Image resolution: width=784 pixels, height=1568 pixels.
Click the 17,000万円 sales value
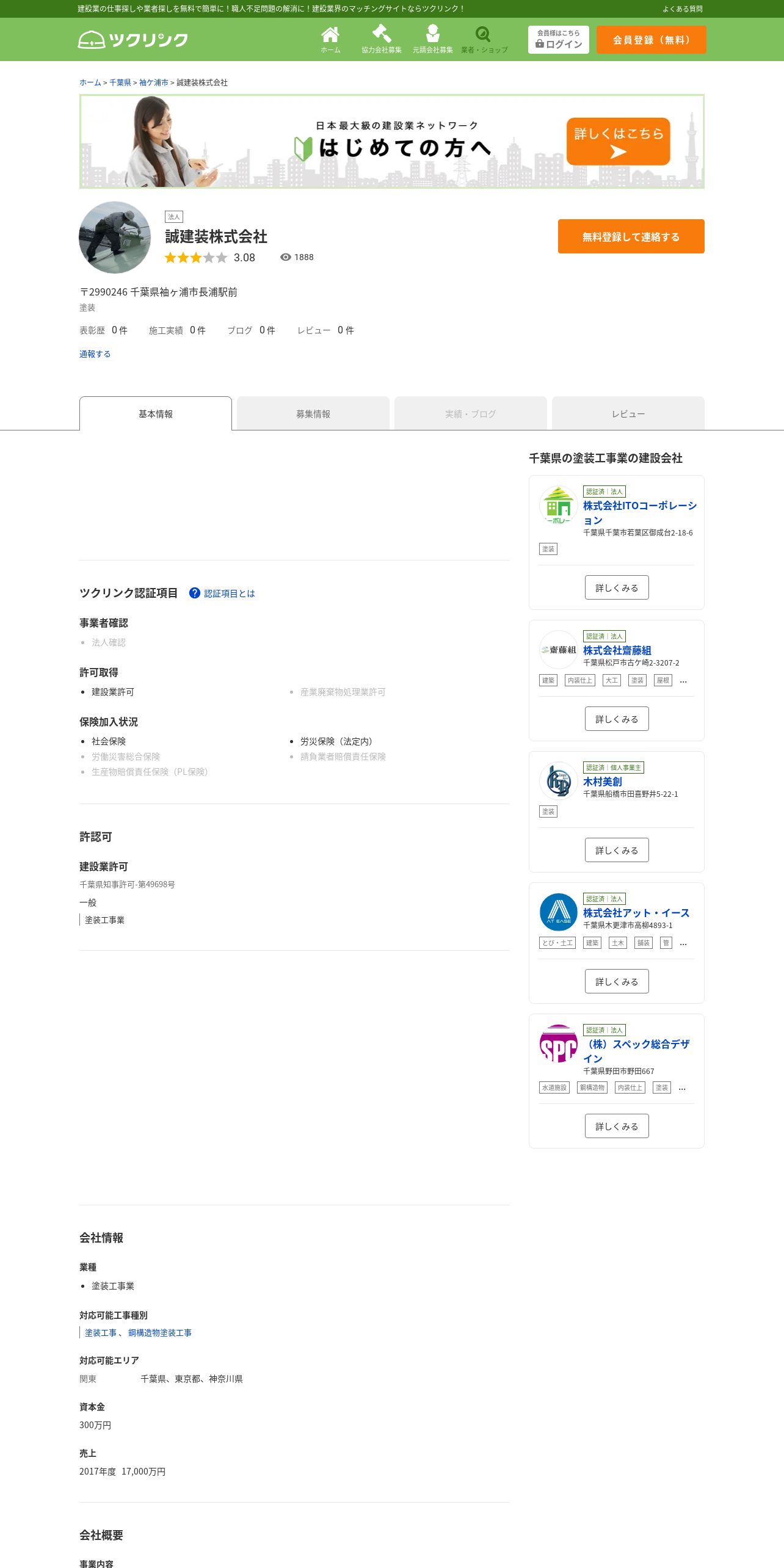click(x=143, y=1472)
